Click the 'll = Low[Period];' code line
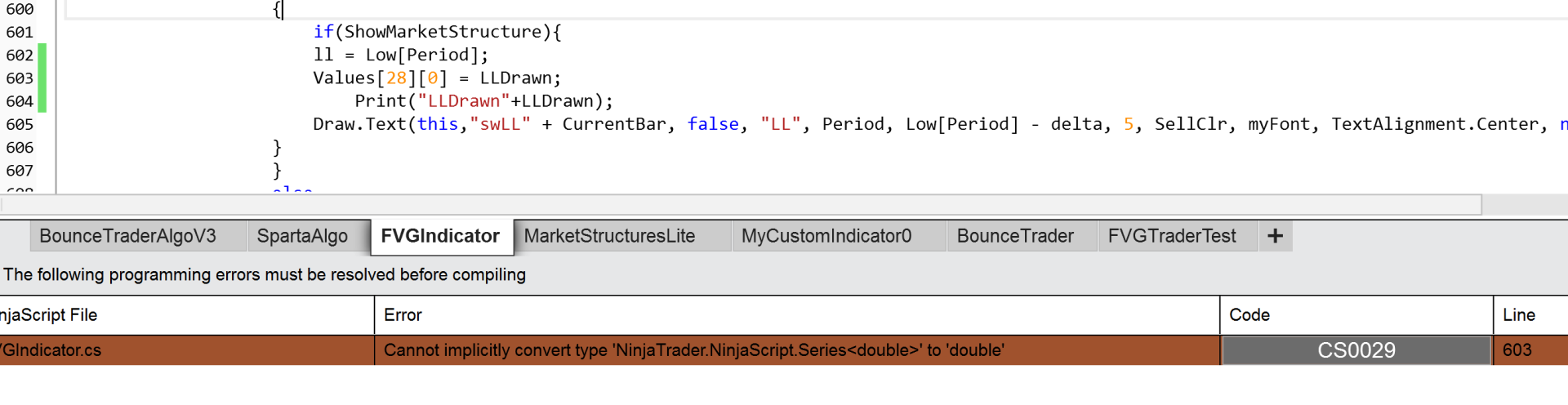Image resolution: width=1568 pixels, height=405 pixels. coord(400,55)
